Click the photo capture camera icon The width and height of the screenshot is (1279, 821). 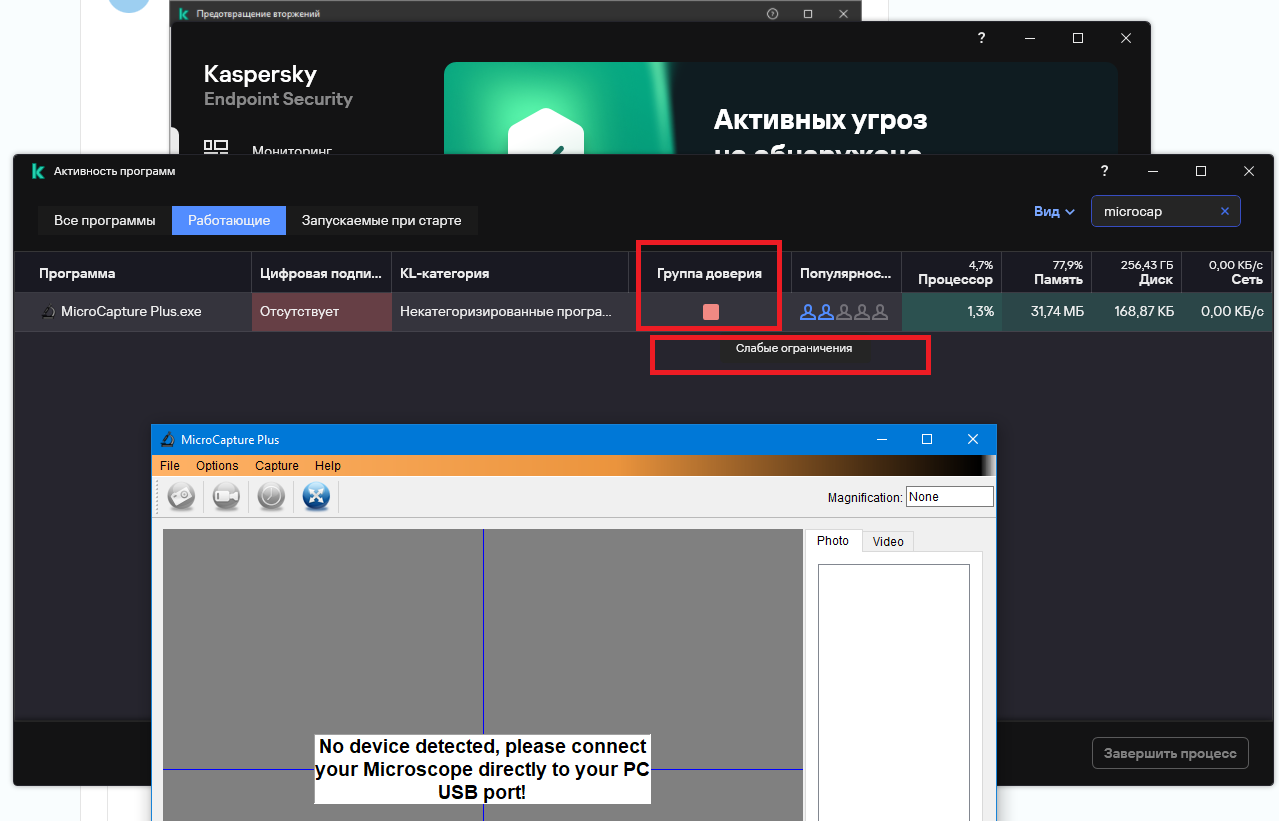point(181,497)
